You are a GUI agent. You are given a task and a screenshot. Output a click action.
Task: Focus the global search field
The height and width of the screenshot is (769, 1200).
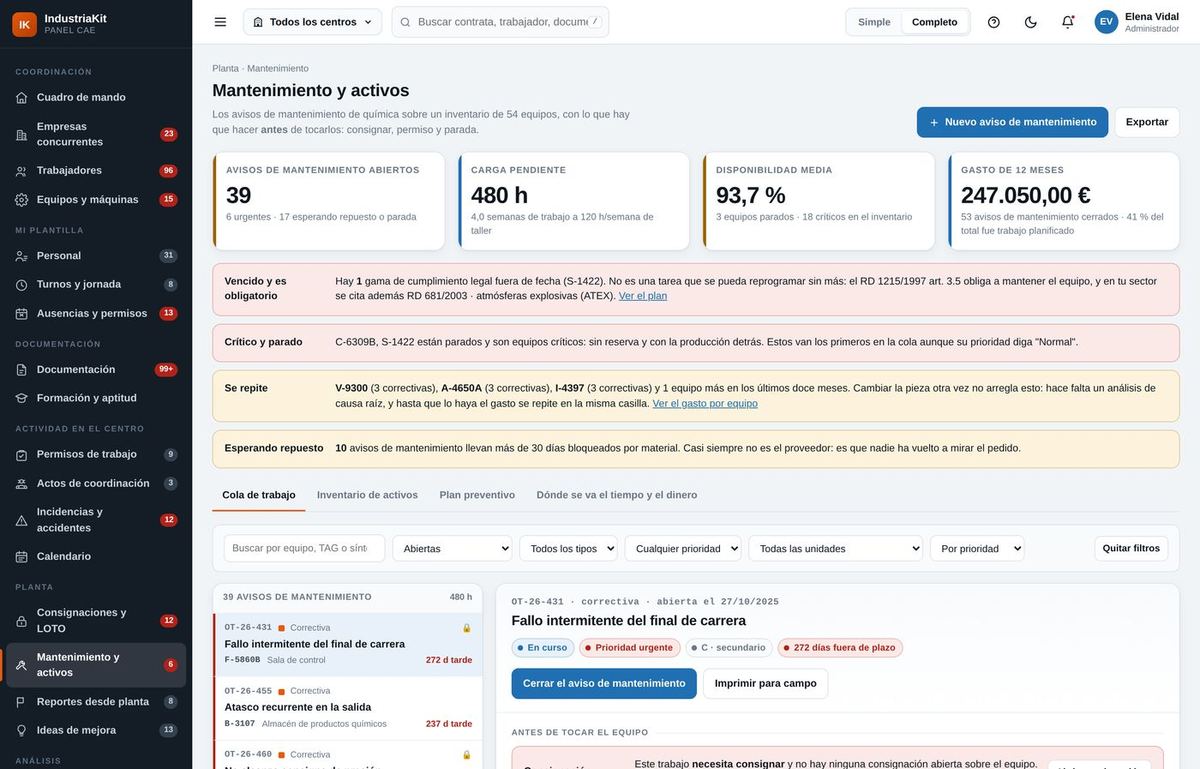tap(500, 22)
